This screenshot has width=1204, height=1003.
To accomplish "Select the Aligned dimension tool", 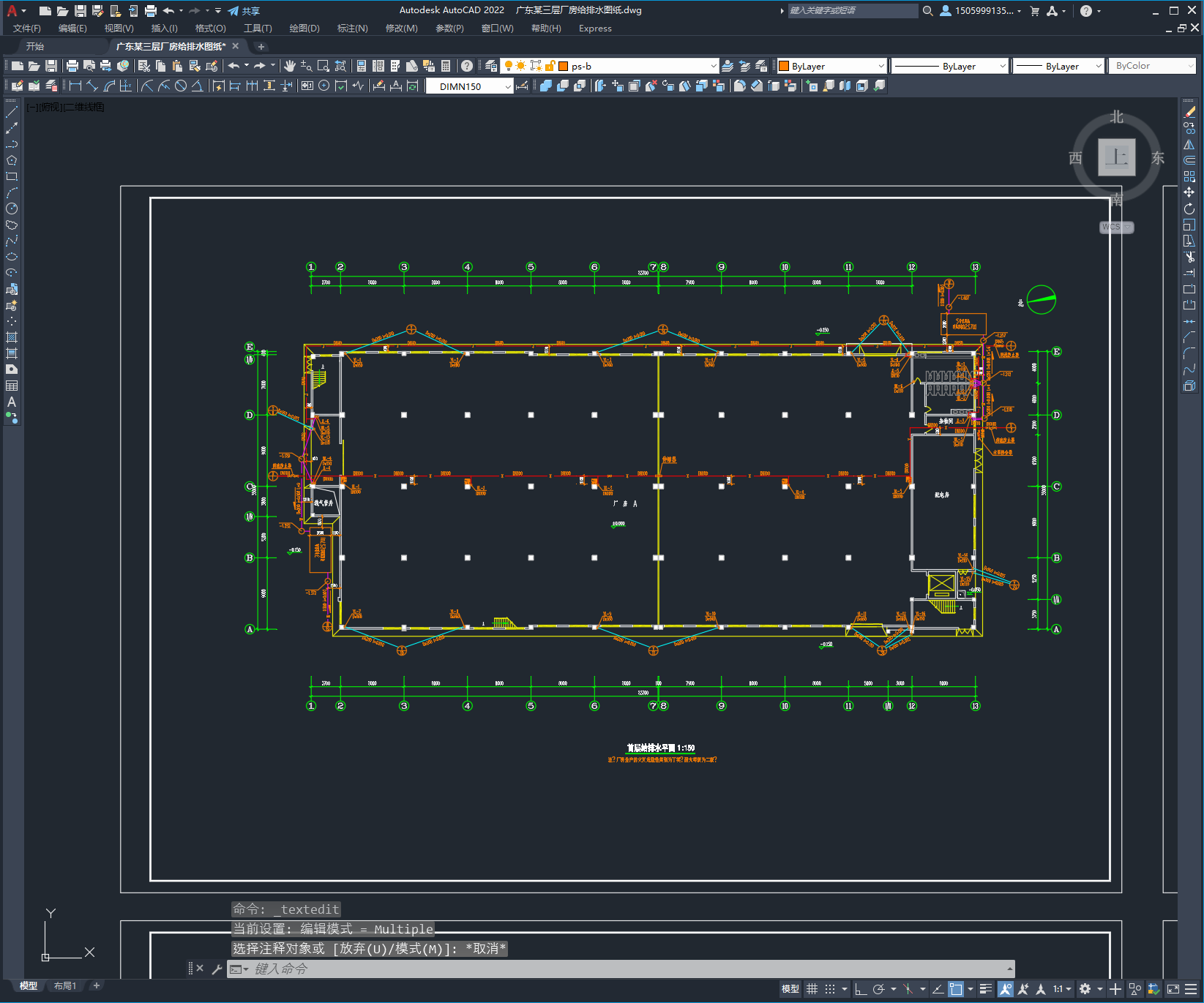I will [91, 86].
